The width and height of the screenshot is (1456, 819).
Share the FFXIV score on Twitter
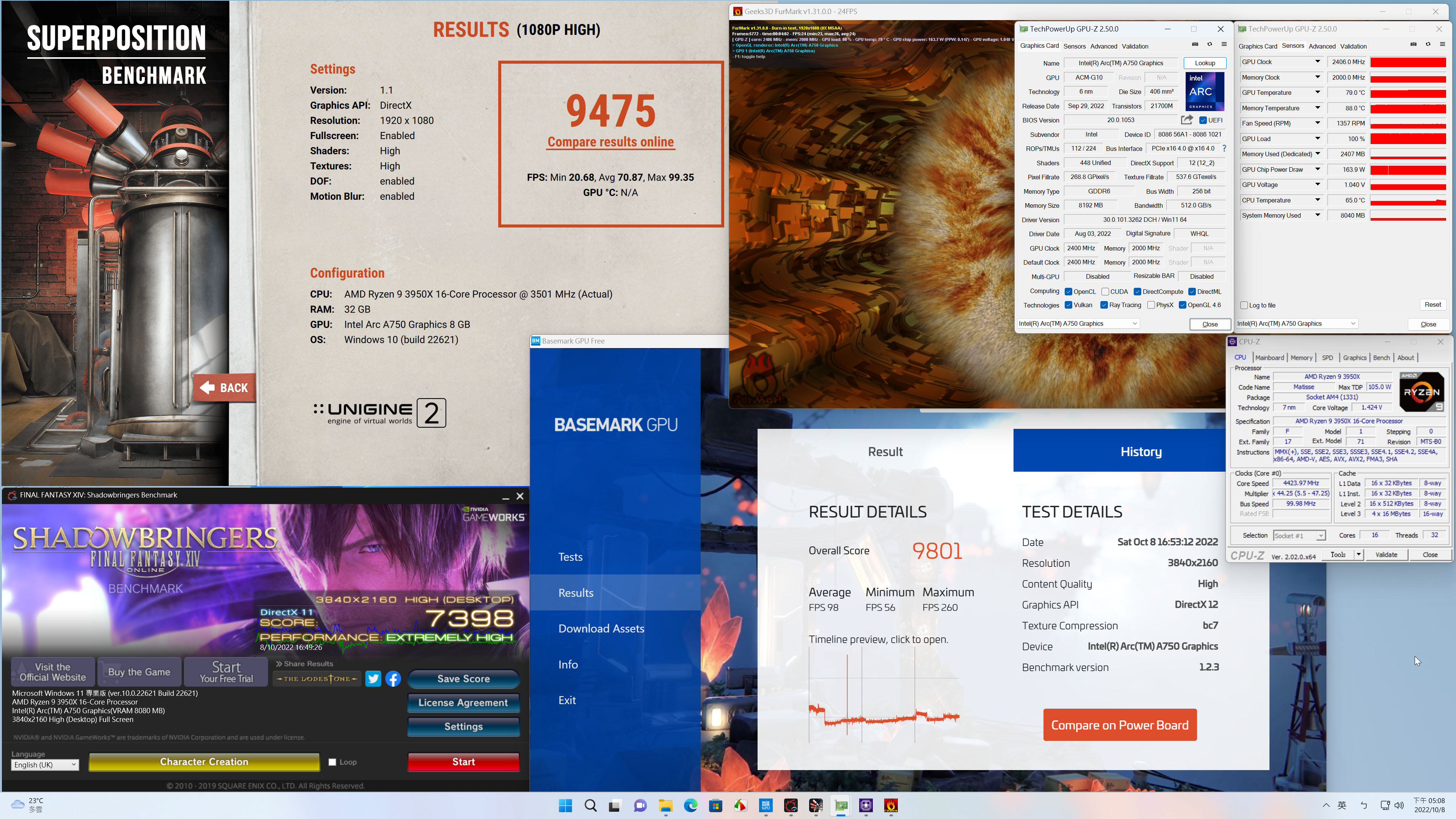click(x=373, y=678)
